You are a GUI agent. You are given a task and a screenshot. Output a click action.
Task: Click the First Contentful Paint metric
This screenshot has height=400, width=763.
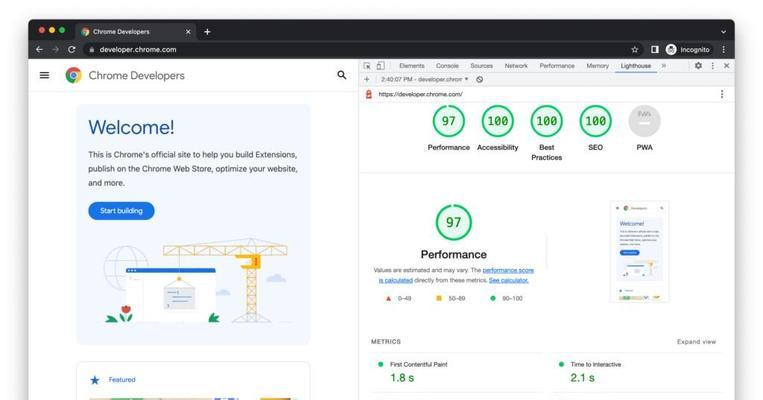tap(418, 364)
